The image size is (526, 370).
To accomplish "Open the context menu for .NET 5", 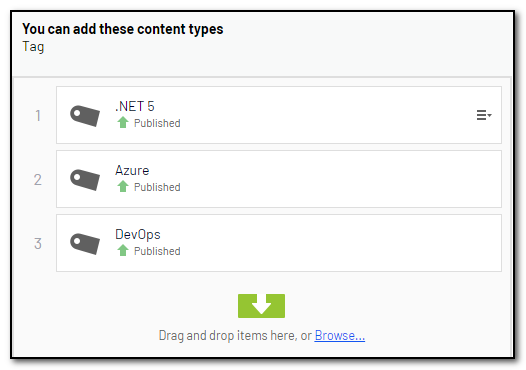I will click(484, 115).
